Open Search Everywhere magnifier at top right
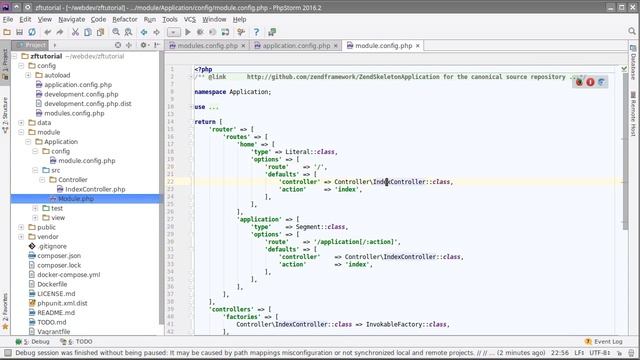 pos(632,31)
